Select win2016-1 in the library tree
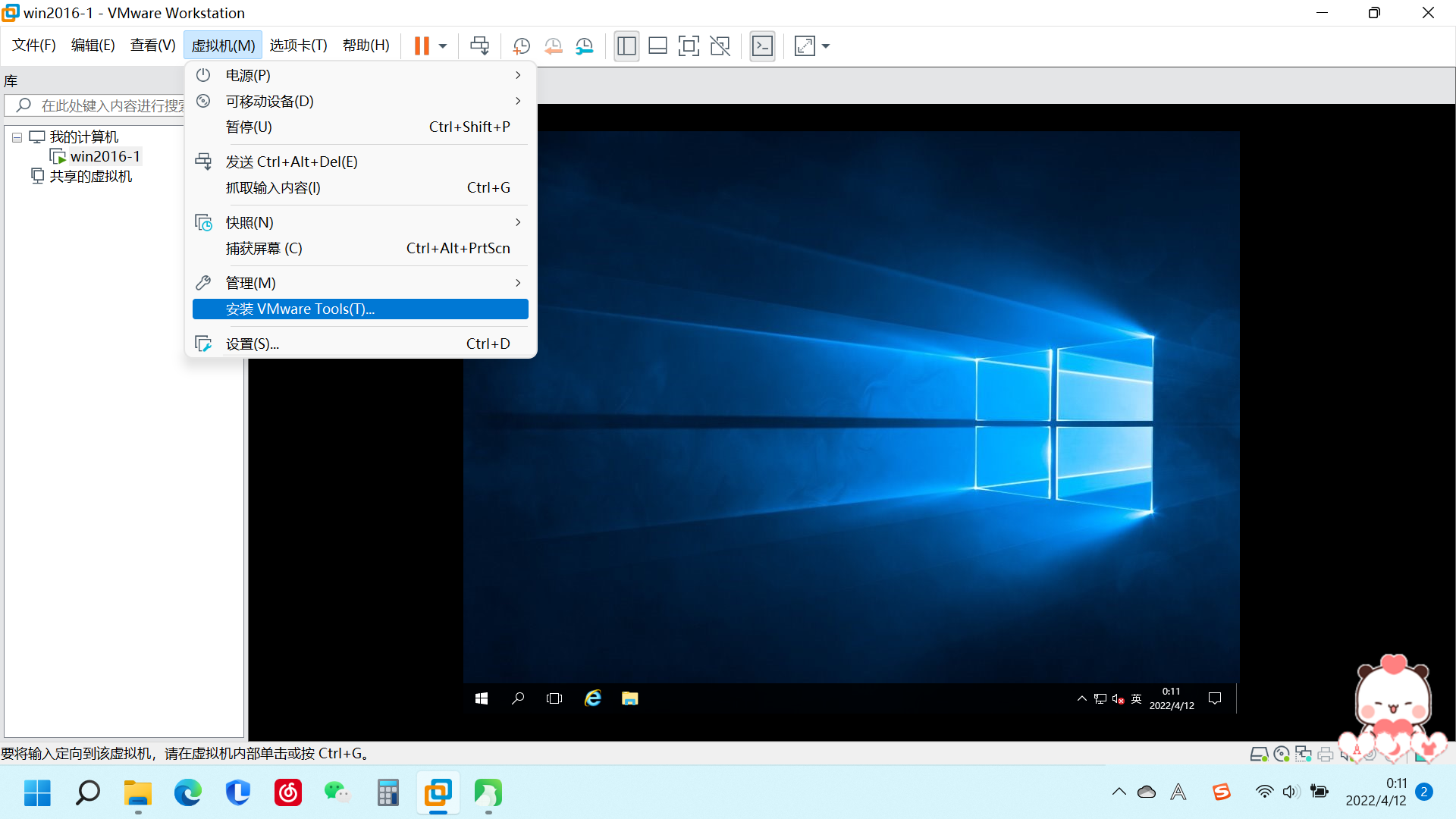 [x=105, y=157]
